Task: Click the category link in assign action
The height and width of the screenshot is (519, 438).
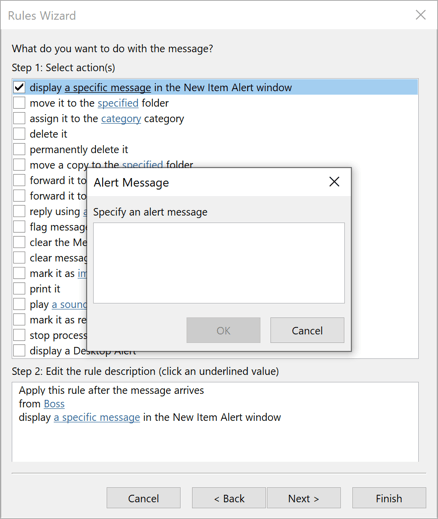Action: [x=121, y=119]
